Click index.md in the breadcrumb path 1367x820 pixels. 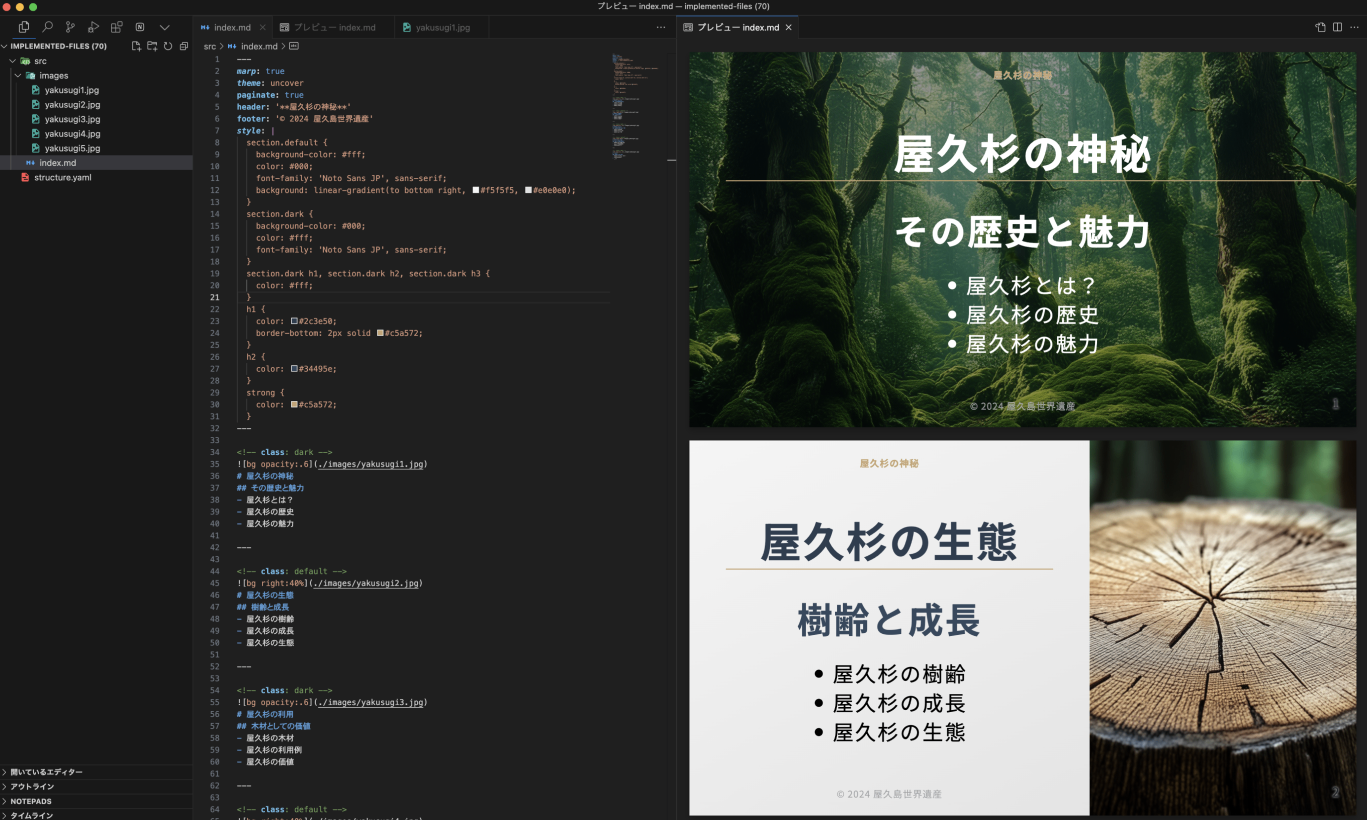coord(259,46)
